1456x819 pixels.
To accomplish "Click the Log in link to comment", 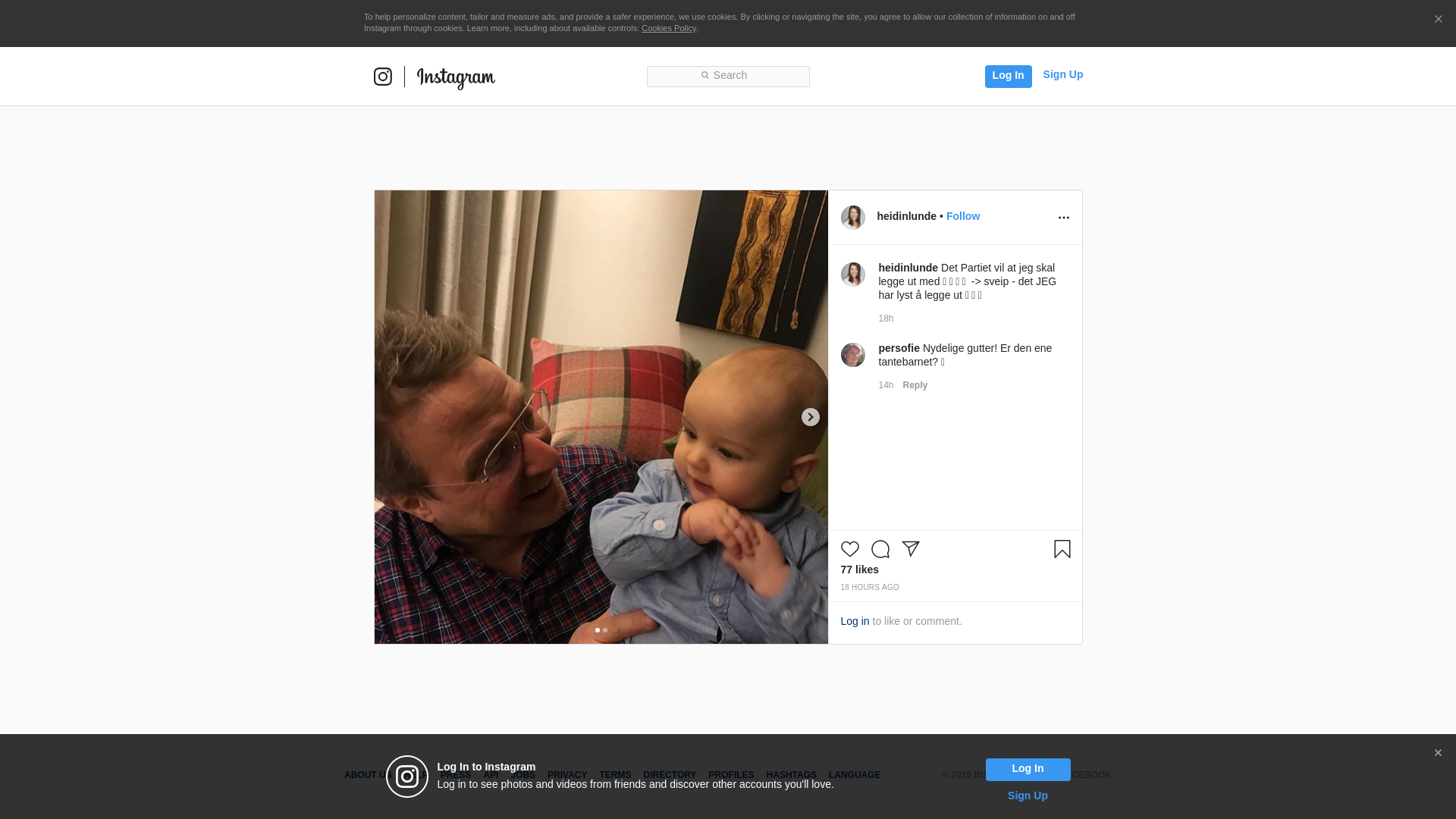I will 855,621.
